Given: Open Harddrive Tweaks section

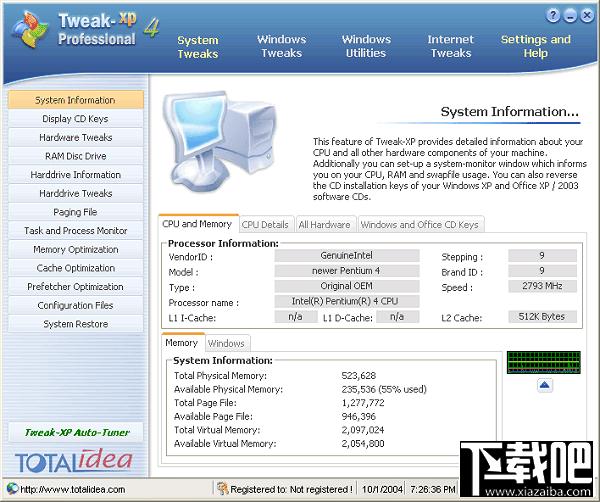Looking at the screenshot, I should pyautogui.click(x=75, y=193).
